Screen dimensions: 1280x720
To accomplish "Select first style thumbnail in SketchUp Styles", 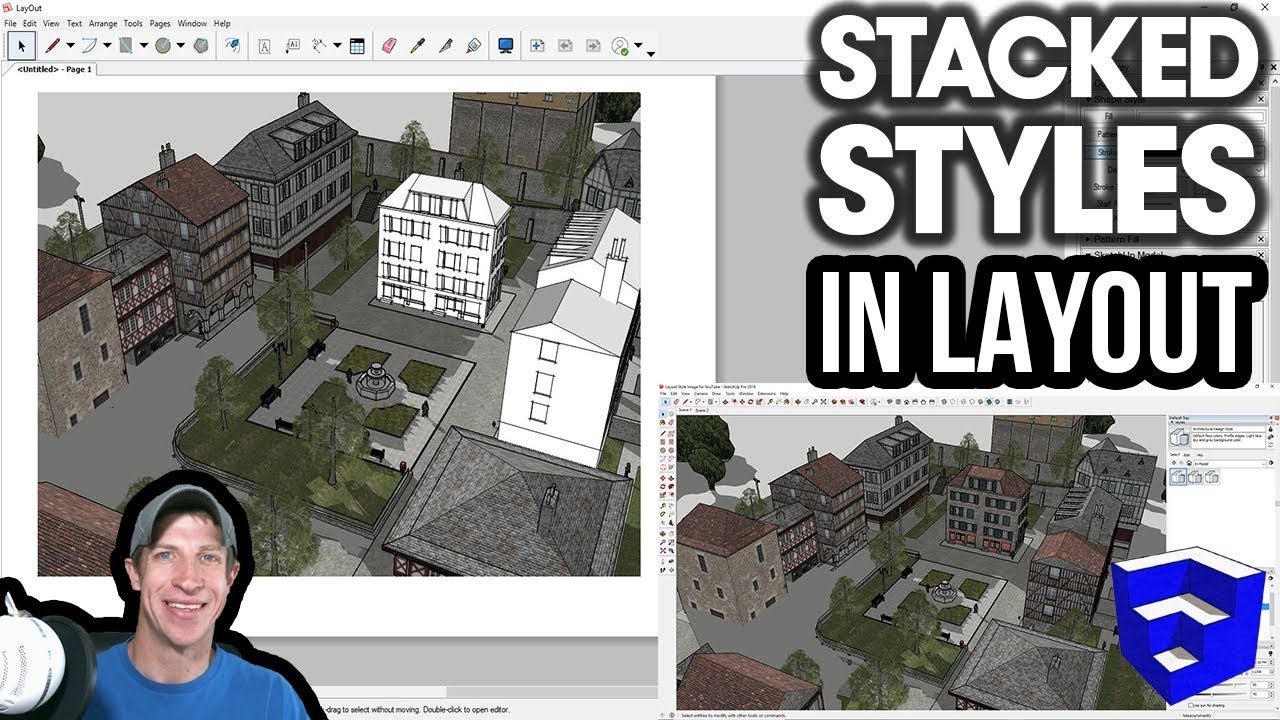I will 1180,478.
